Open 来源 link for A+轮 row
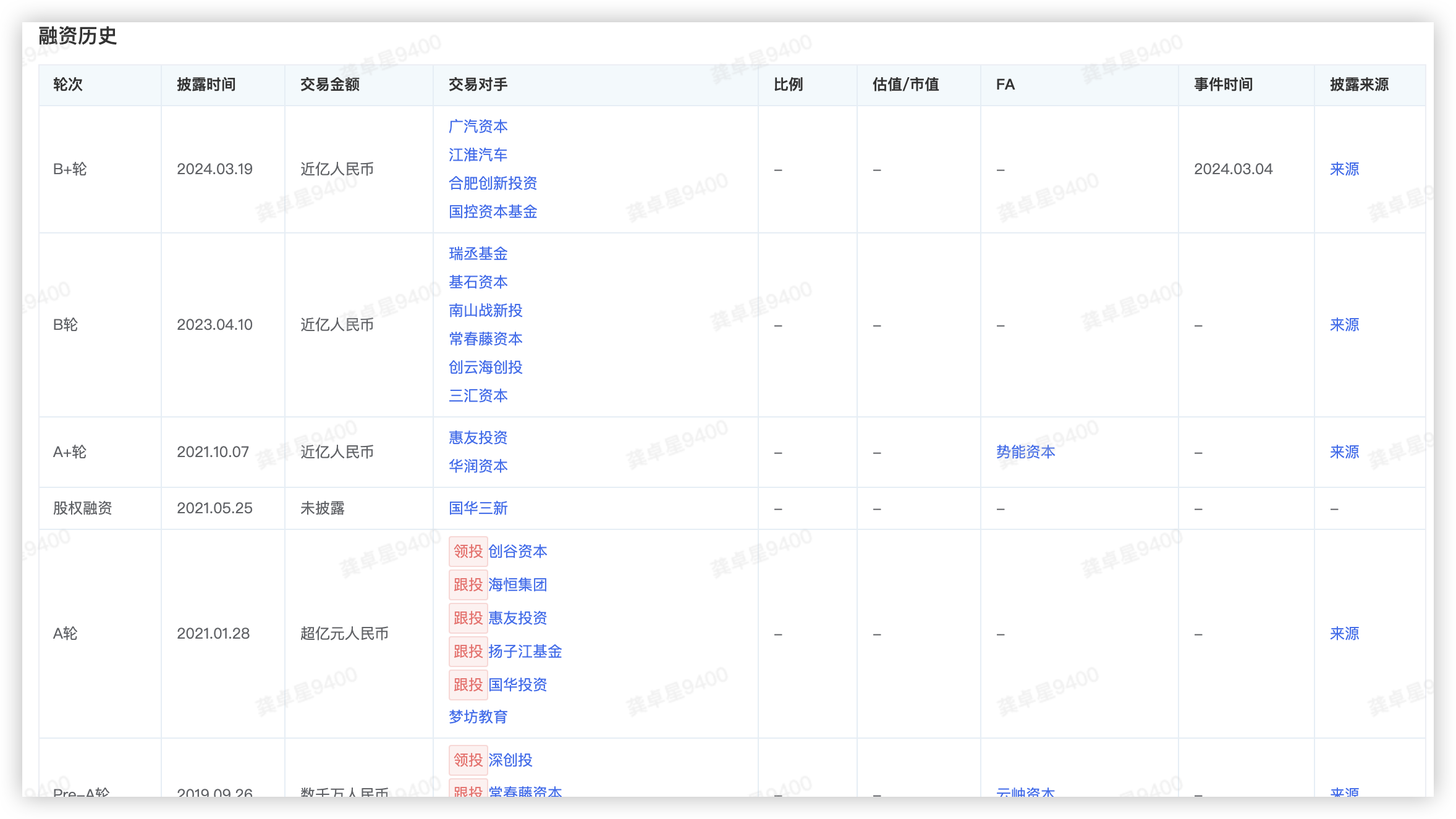1456x819 pixels. click(1344, 451)
